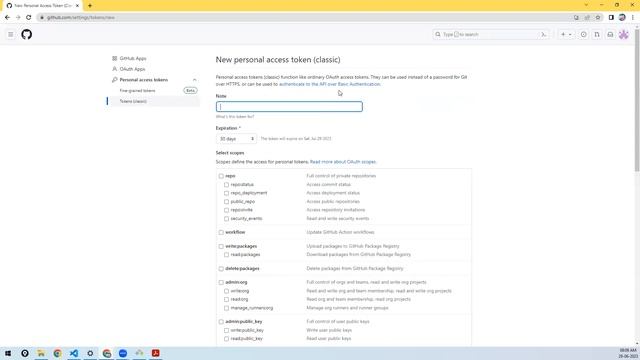Check the write:public_key scope
640x360 pixels.
click(227, 330)
